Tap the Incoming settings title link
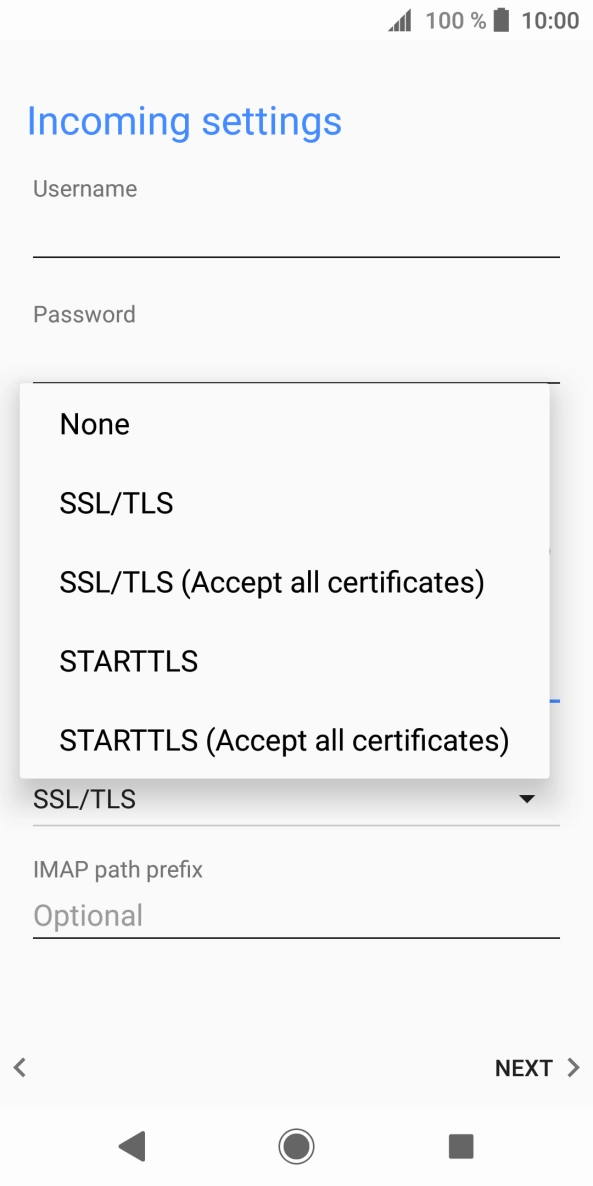The image size is (593, 1186). [x=185, y=120]
